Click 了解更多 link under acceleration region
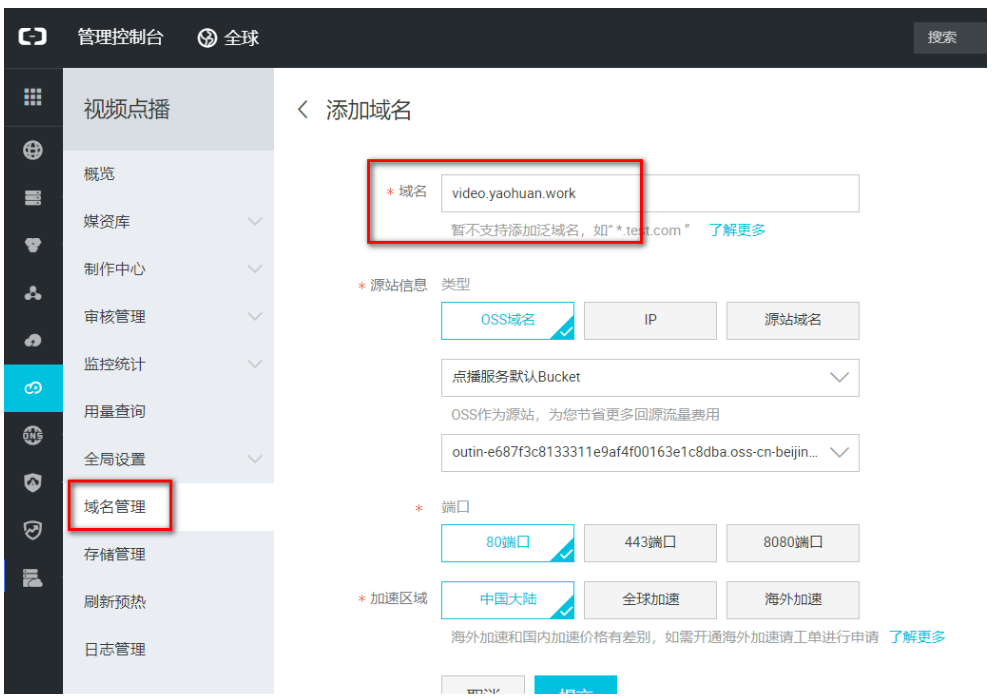Screen dimensions: 996x699 917,637
